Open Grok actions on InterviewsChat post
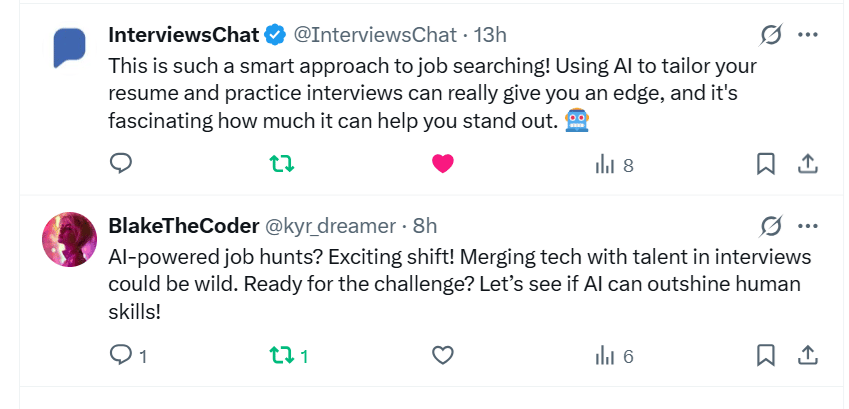 [x=771, y=35]
